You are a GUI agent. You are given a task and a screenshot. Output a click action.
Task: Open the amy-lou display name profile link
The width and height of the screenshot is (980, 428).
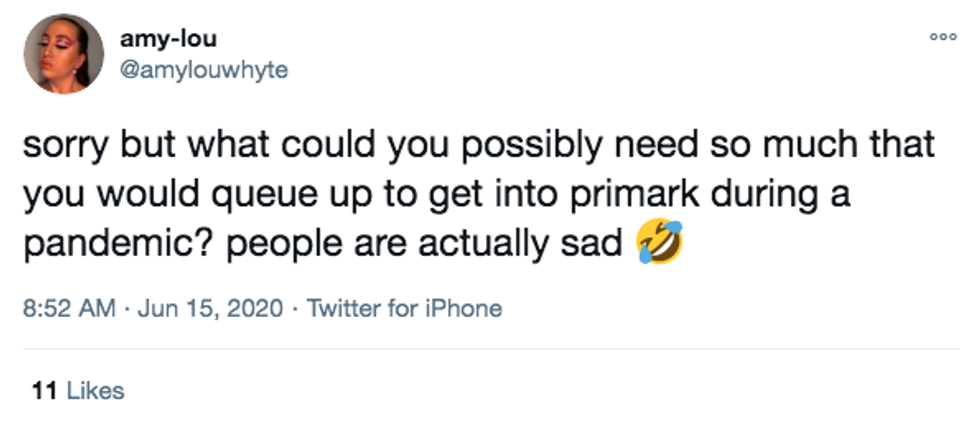(168, 40)
